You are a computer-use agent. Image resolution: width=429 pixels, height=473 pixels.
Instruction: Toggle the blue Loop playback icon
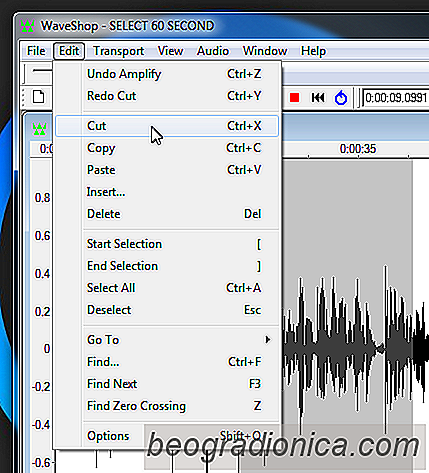341,98
